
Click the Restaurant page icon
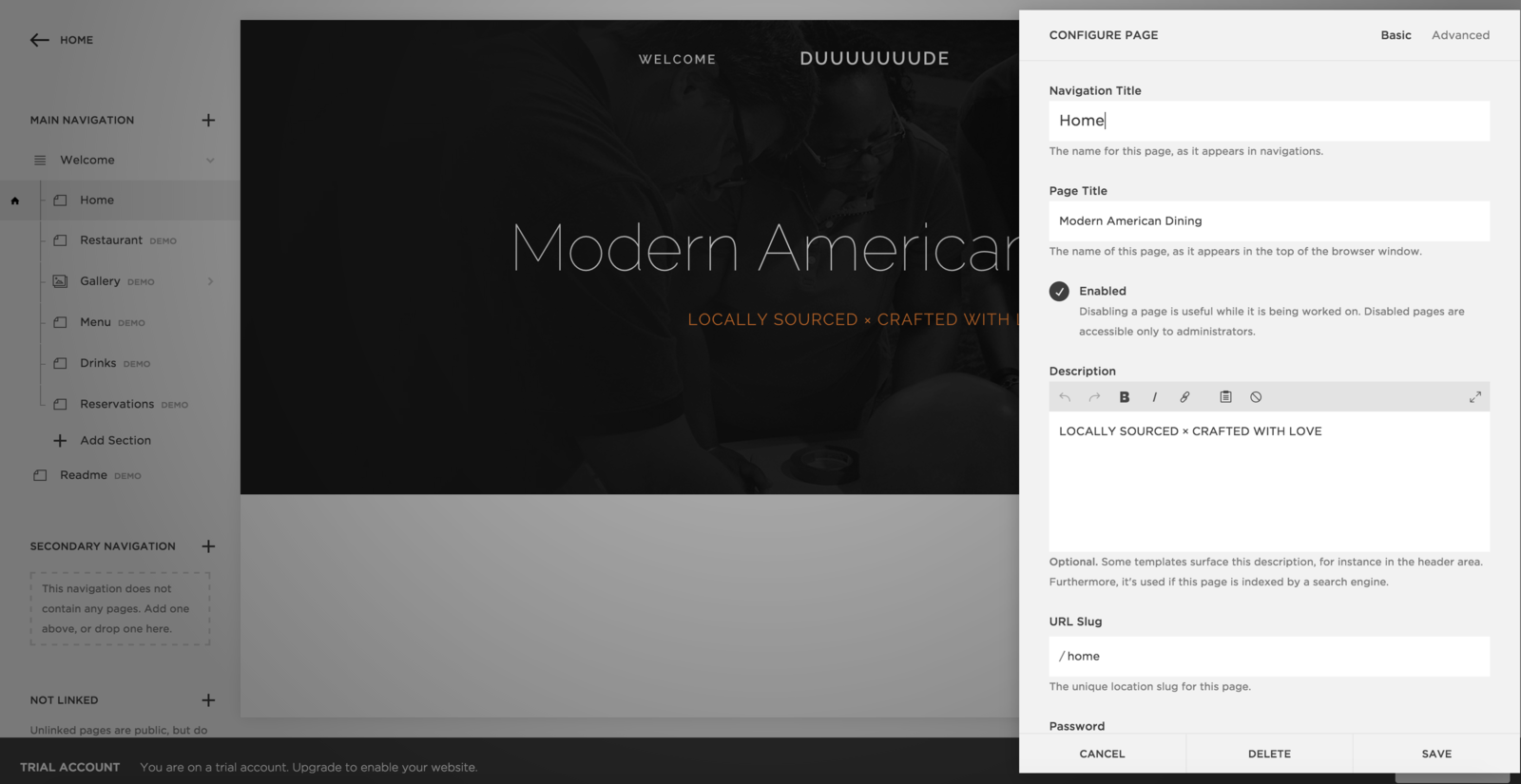coord(60,240)
